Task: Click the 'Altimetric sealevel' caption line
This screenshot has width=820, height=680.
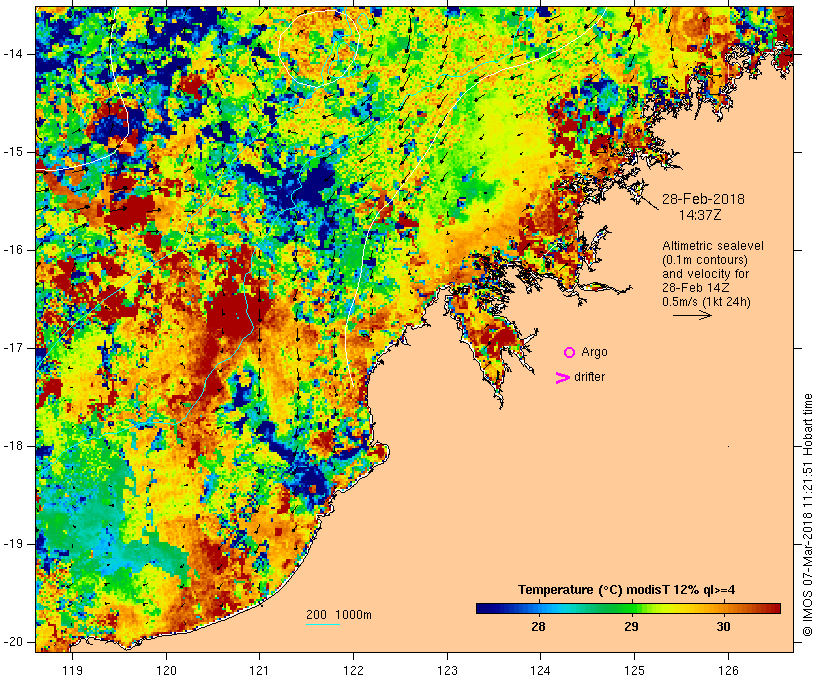Action: point(713,246)
